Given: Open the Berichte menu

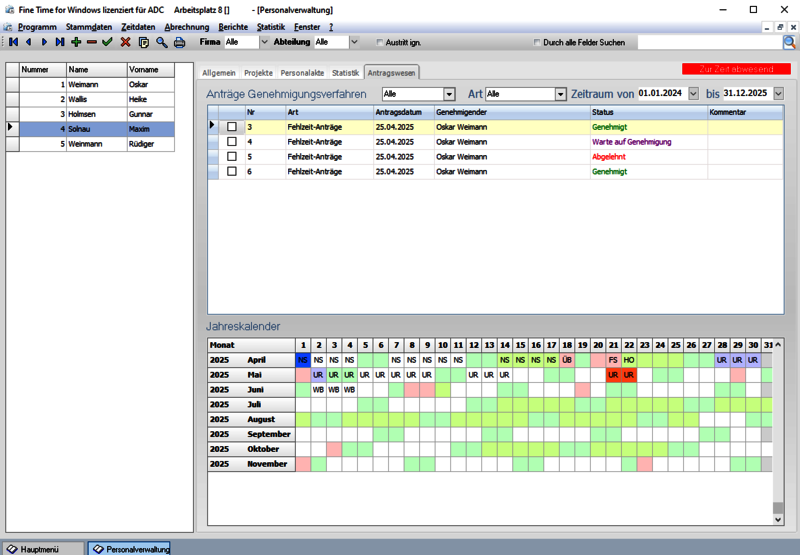Looking at the screenshot, I should point(233,27).
